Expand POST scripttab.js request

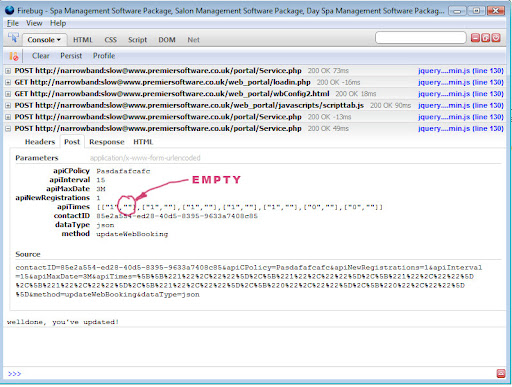click(8, 106)
